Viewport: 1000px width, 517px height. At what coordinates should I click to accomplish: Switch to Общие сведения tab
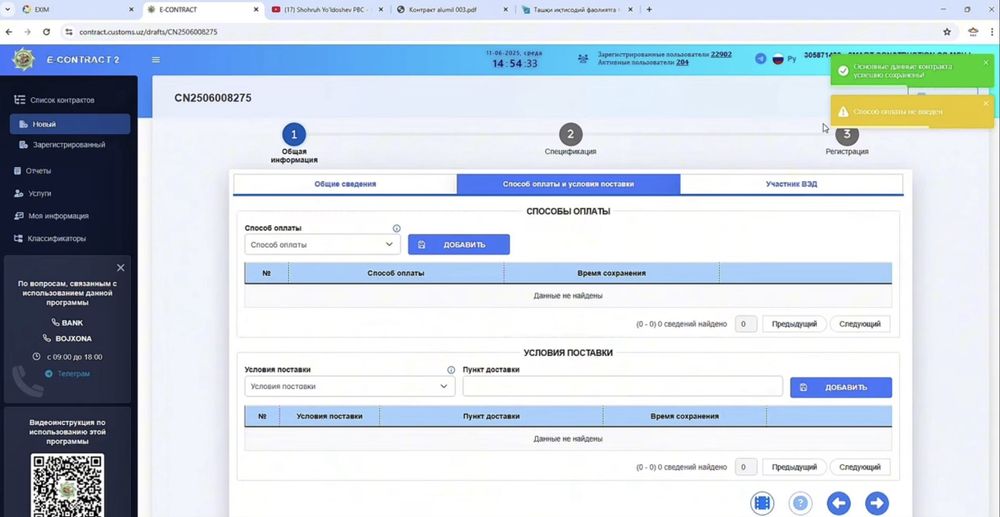coord(345,184)
